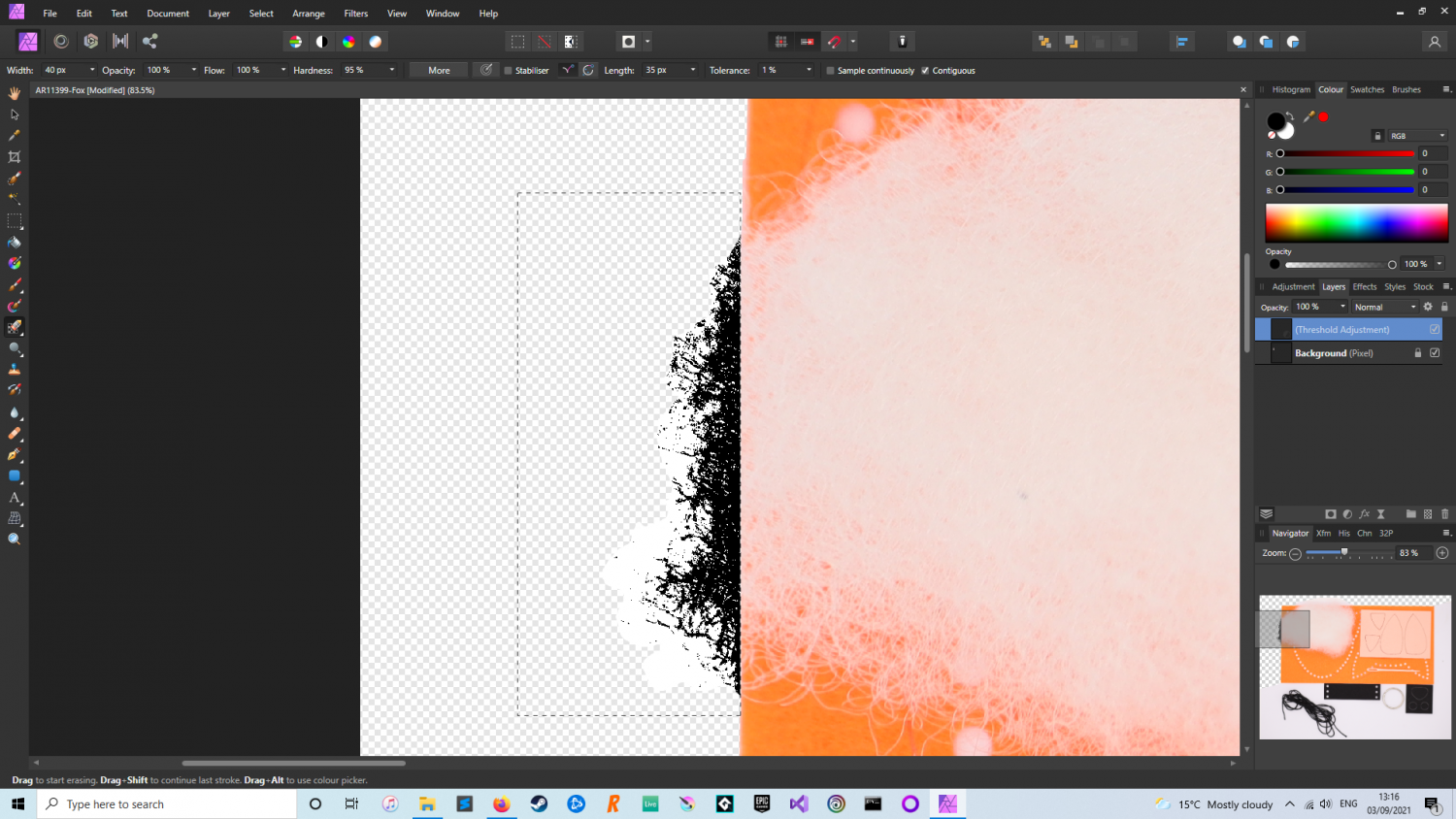Screen dimensions: 1456x819
Task: Select the Crop tool
Action: pyautogui.click(x=15, y=156)
